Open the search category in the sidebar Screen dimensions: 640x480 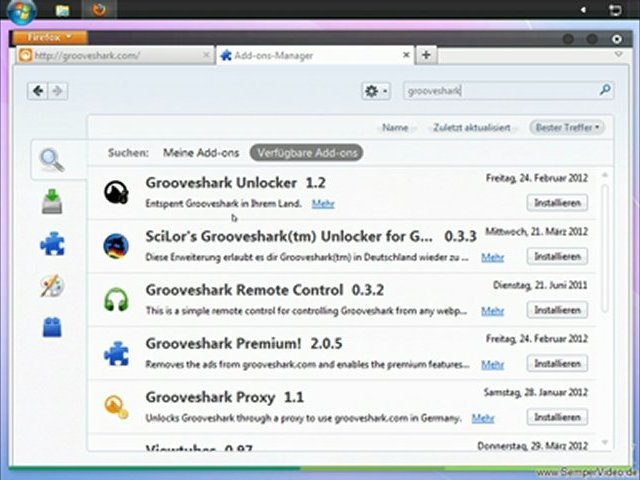52,159
